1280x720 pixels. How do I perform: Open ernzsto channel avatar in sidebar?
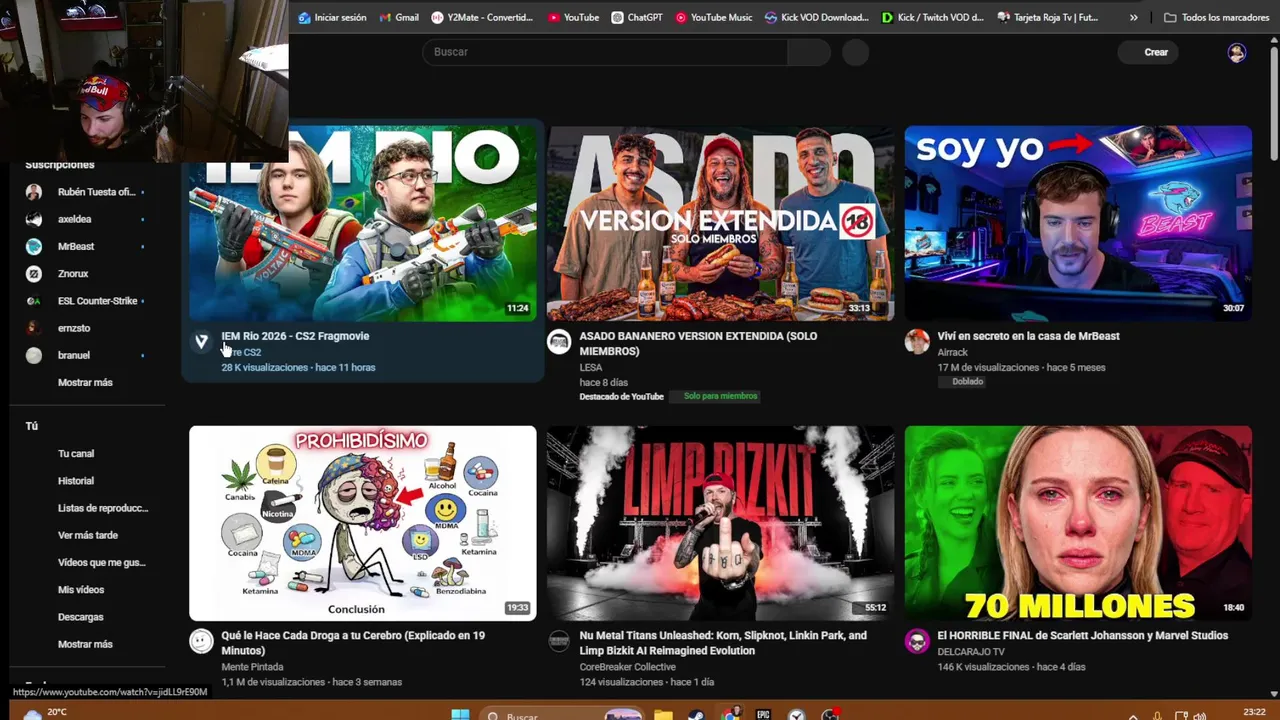[34, 328]
